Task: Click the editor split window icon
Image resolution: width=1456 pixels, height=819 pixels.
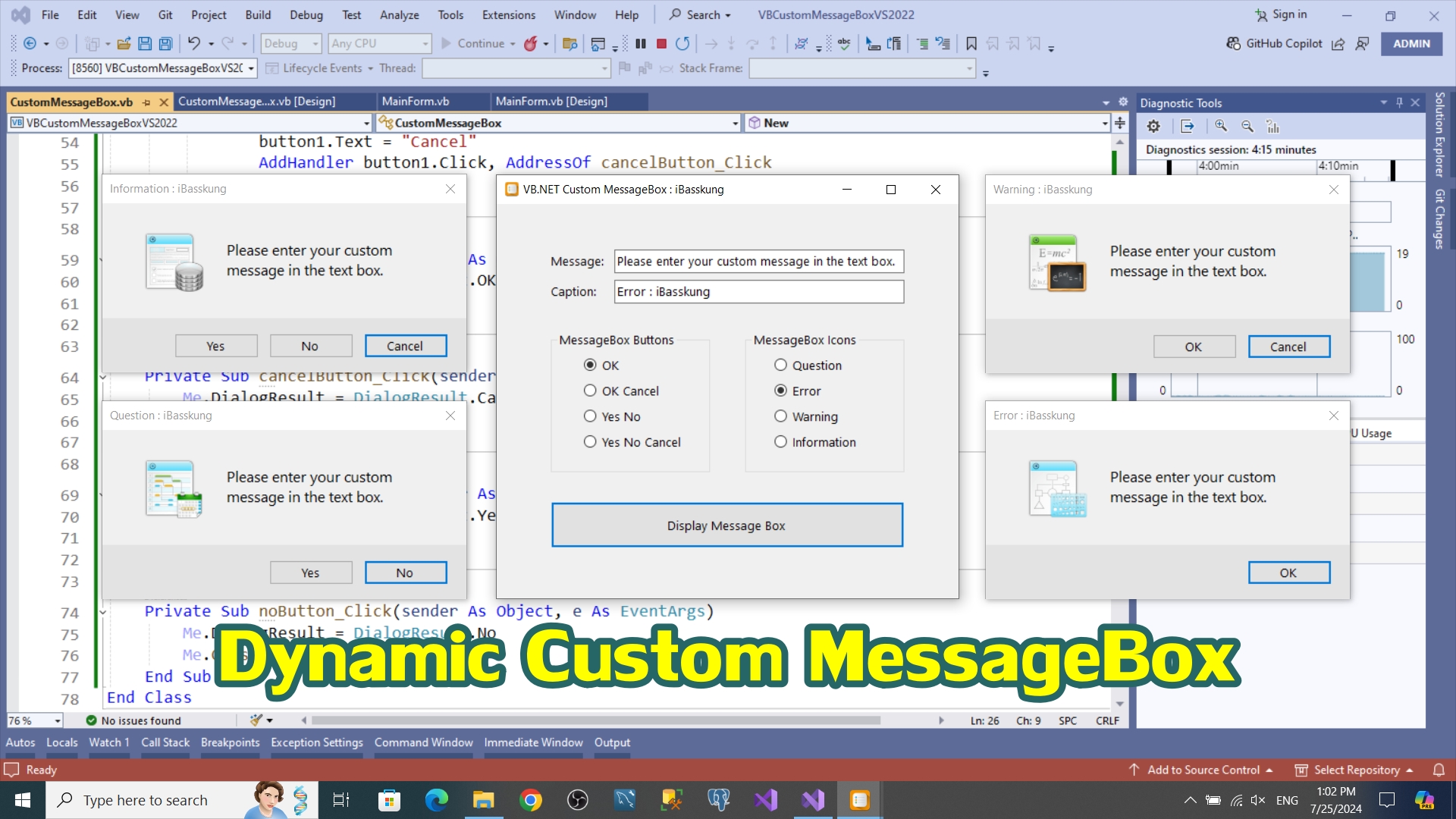Action: (1120, 123)
